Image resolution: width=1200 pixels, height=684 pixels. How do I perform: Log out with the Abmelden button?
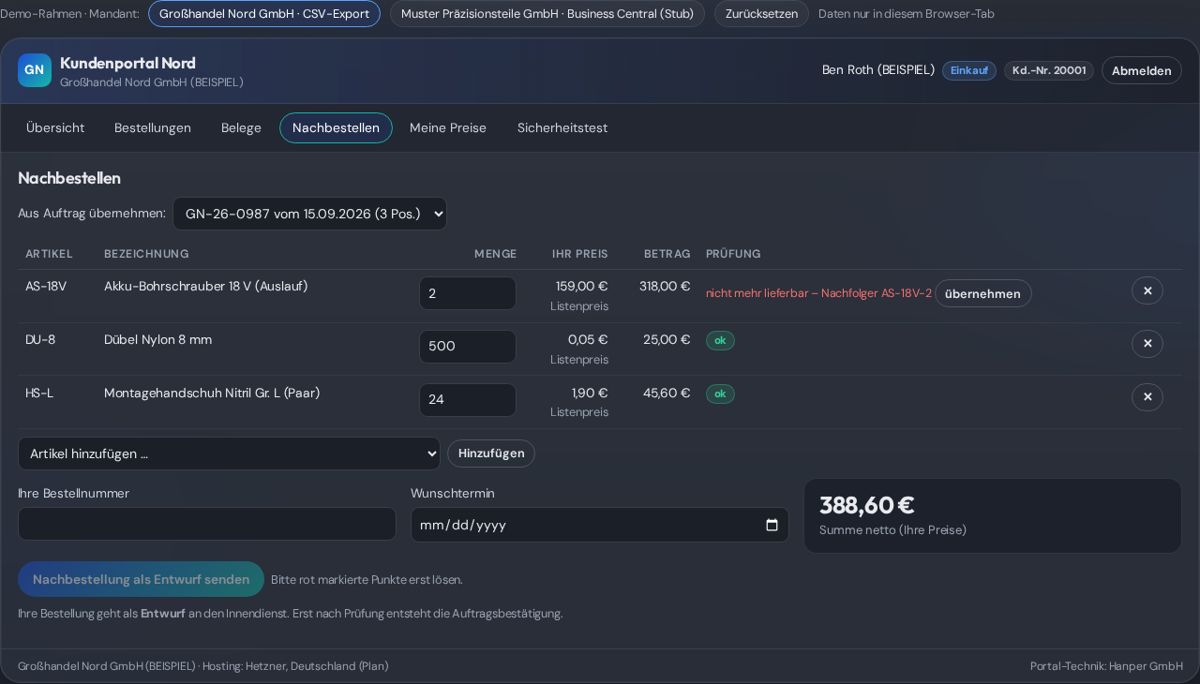[x=1141, y=70]
